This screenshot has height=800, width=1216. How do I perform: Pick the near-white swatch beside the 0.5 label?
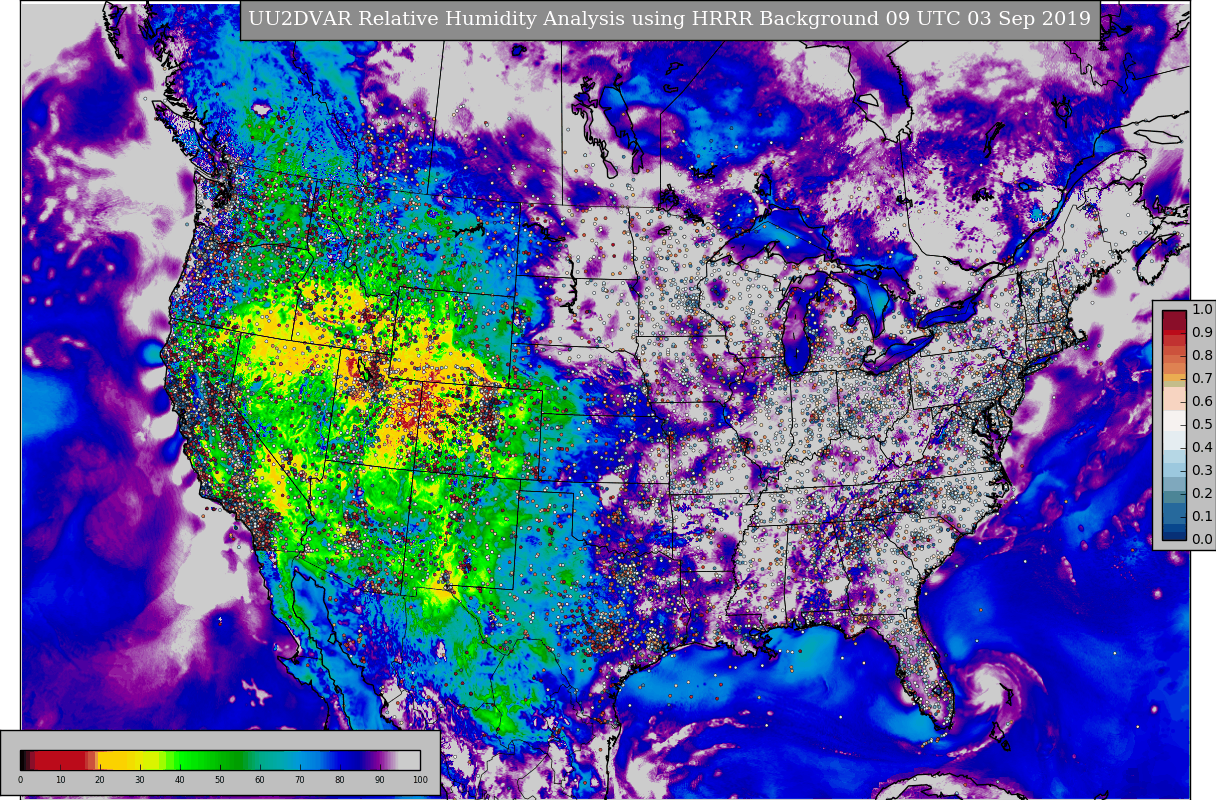1174,421
